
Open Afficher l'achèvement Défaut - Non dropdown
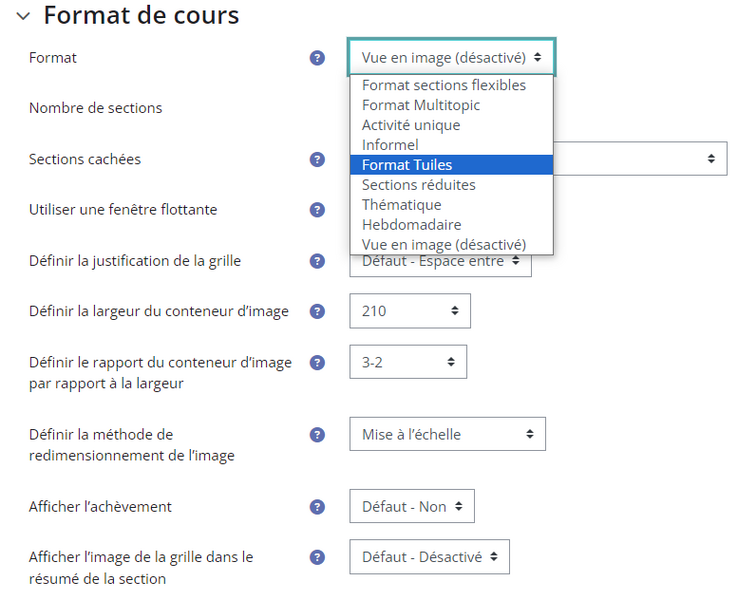click(412, 506)
